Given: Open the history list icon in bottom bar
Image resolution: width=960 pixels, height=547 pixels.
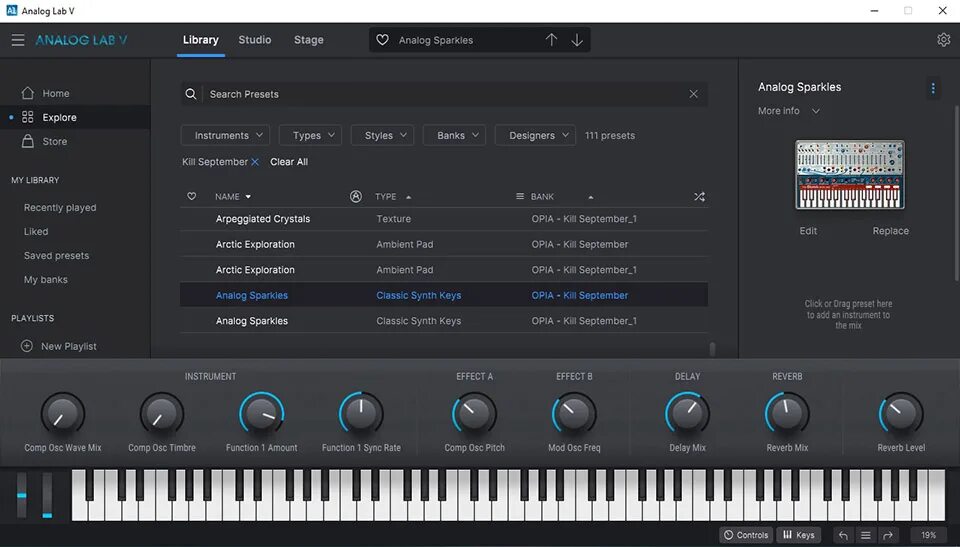Looking at the screenshot, I should (x=866, y=535).
